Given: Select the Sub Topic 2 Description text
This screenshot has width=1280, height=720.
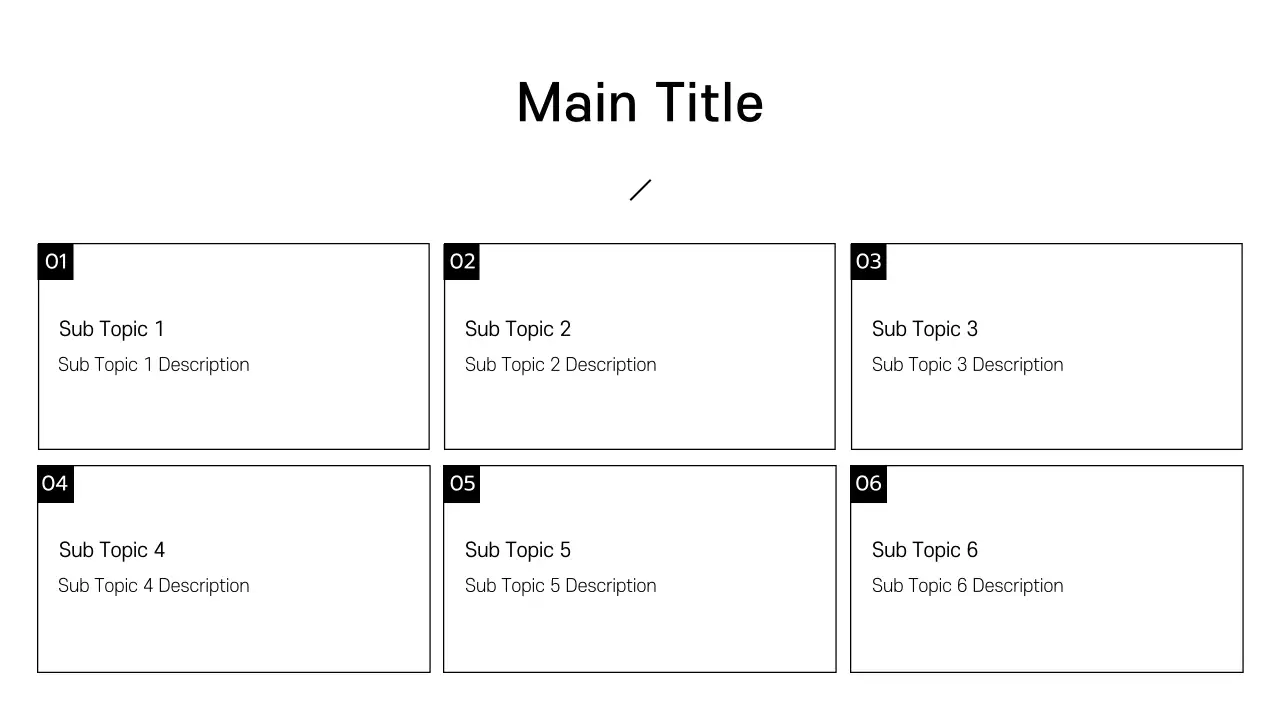Looking at the screenshot, I should (x=561, y=365).
